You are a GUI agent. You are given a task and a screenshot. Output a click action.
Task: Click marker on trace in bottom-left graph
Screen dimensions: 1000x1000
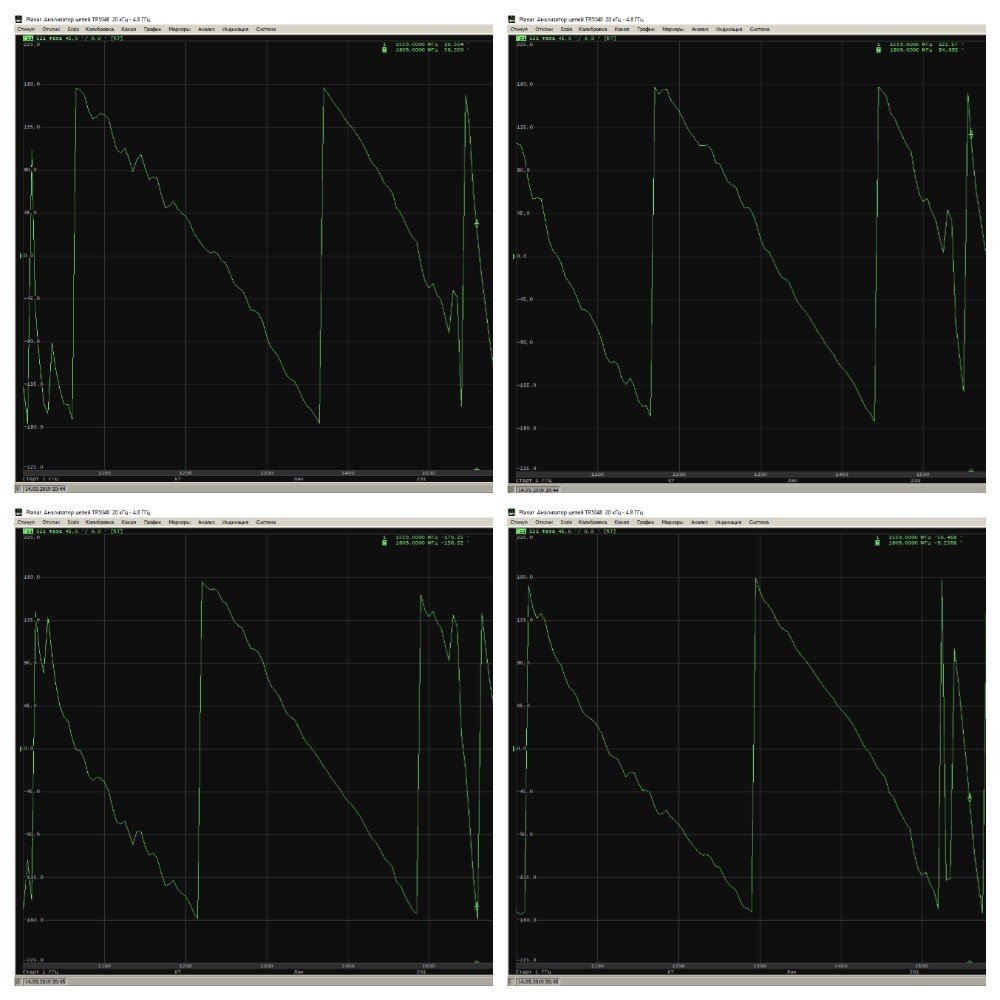pyautogui.click(x=476, y=906)
